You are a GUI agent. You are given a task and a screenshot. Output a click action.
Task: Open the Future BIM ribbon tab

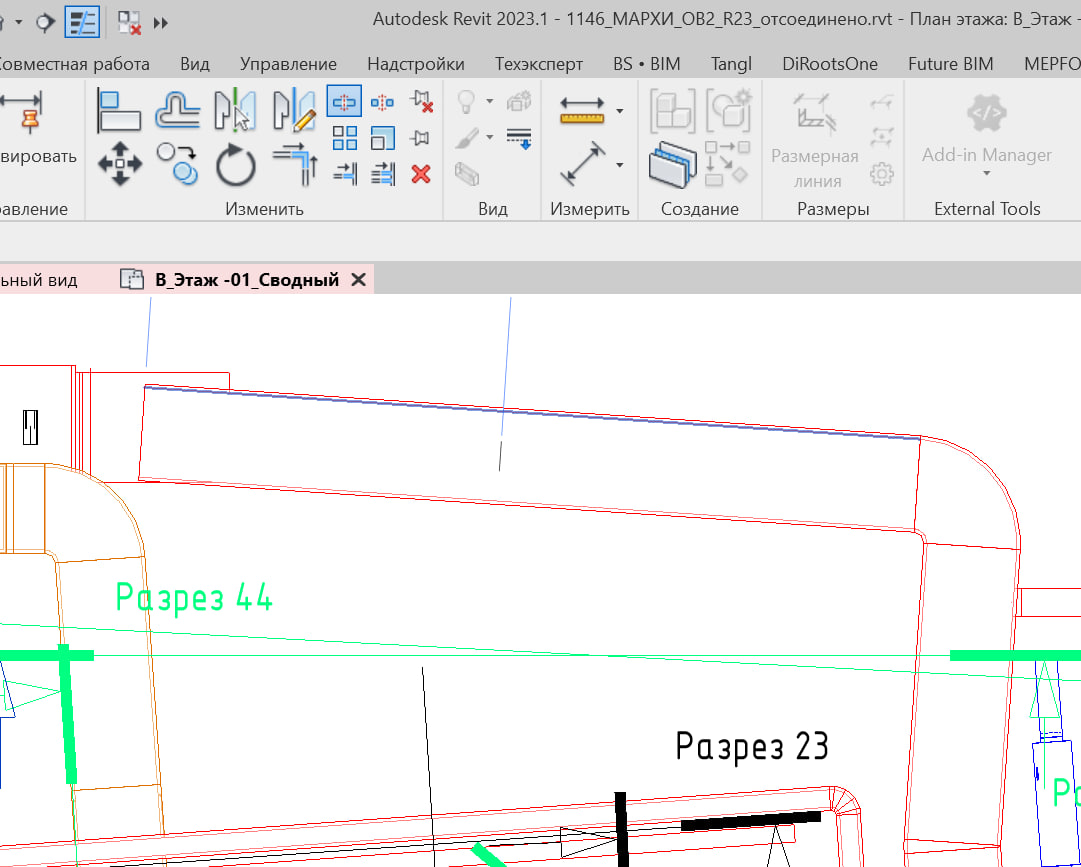[x=951, y=64]
